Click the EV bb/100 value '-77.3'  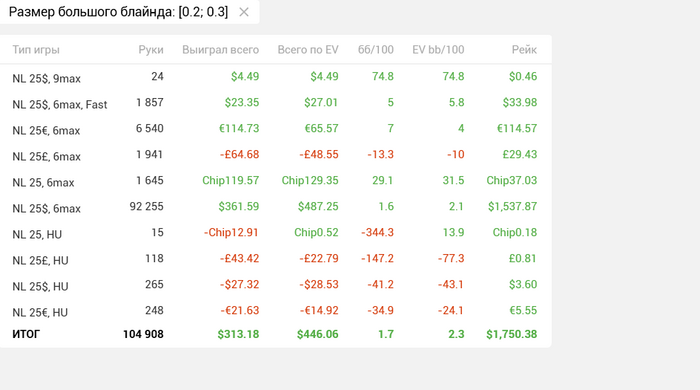pos(451,258)
